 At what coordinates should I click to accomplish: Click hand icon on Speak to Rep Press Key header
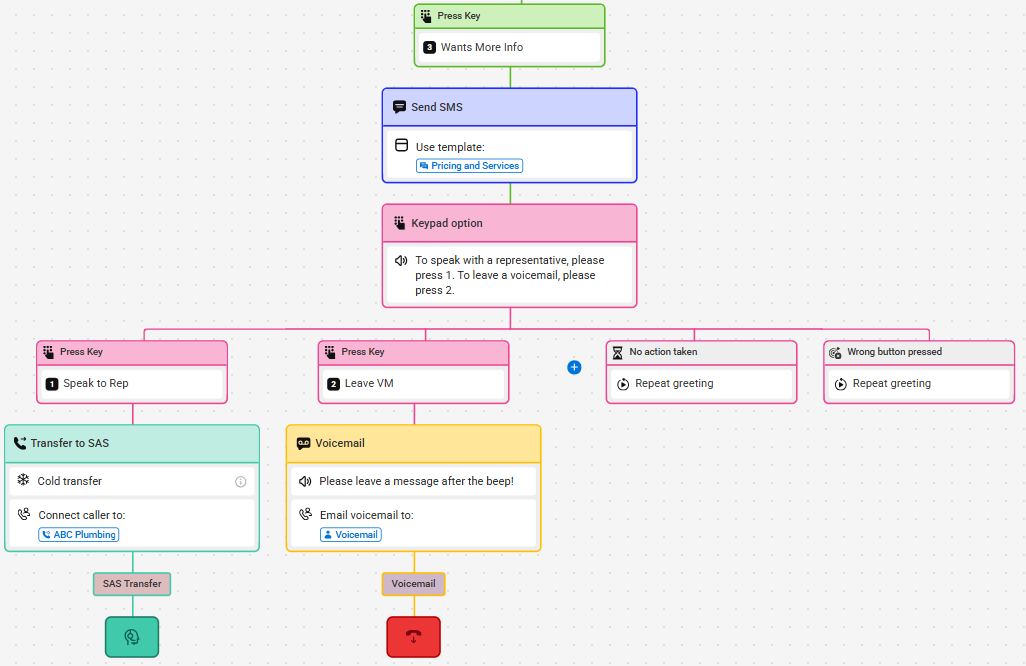point(48,352)
